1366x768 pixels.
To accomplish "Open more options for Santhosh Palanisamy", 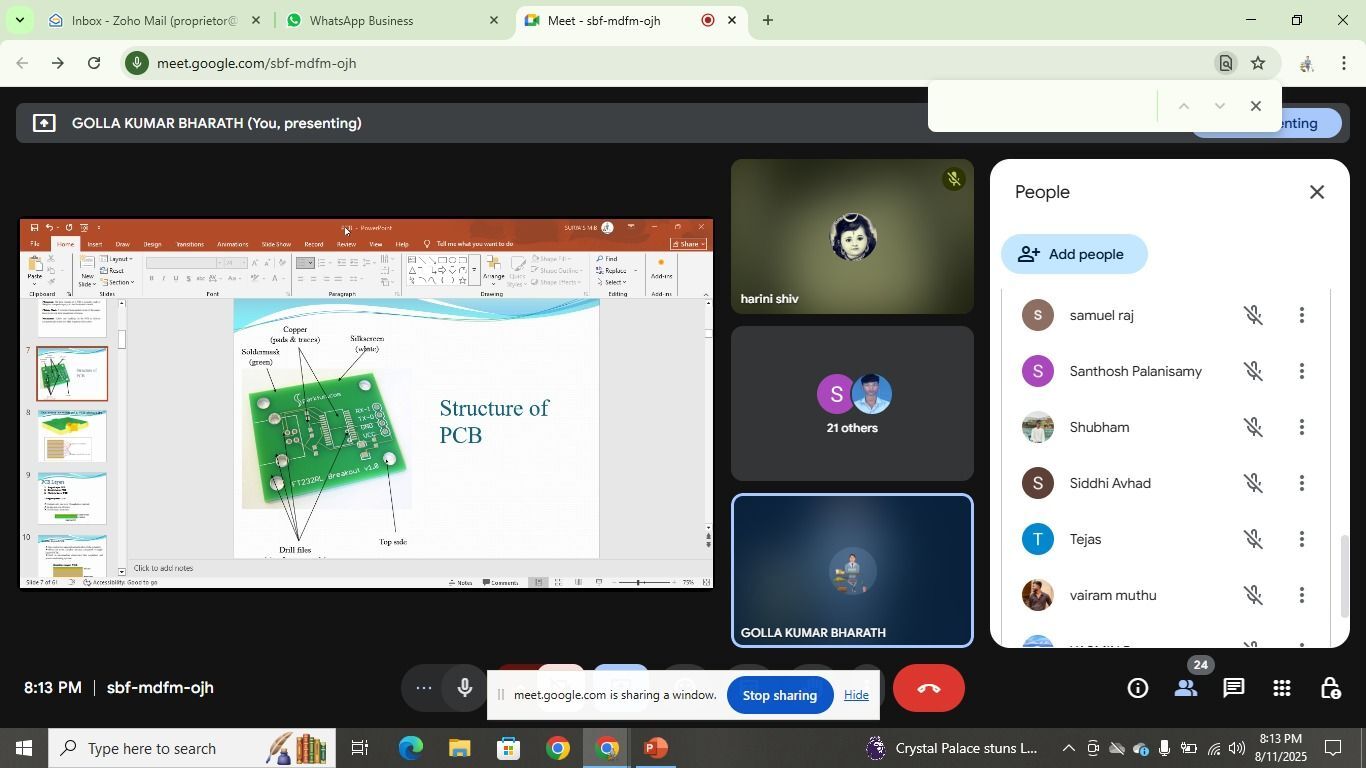I will [1301, 372].
